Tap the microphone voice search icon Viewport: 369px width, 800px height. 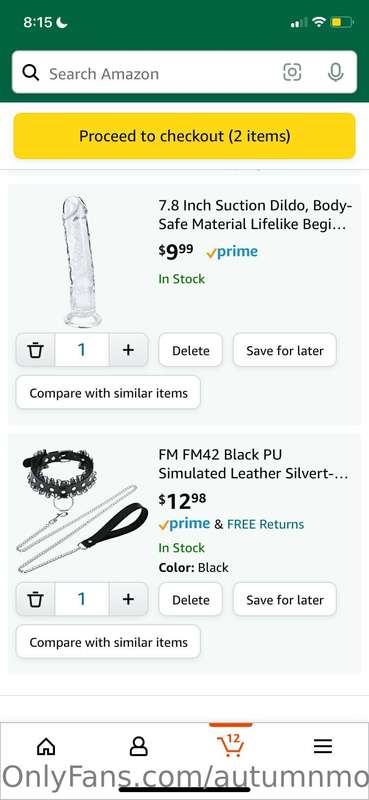pyautogui.click(x=335, y=72)
